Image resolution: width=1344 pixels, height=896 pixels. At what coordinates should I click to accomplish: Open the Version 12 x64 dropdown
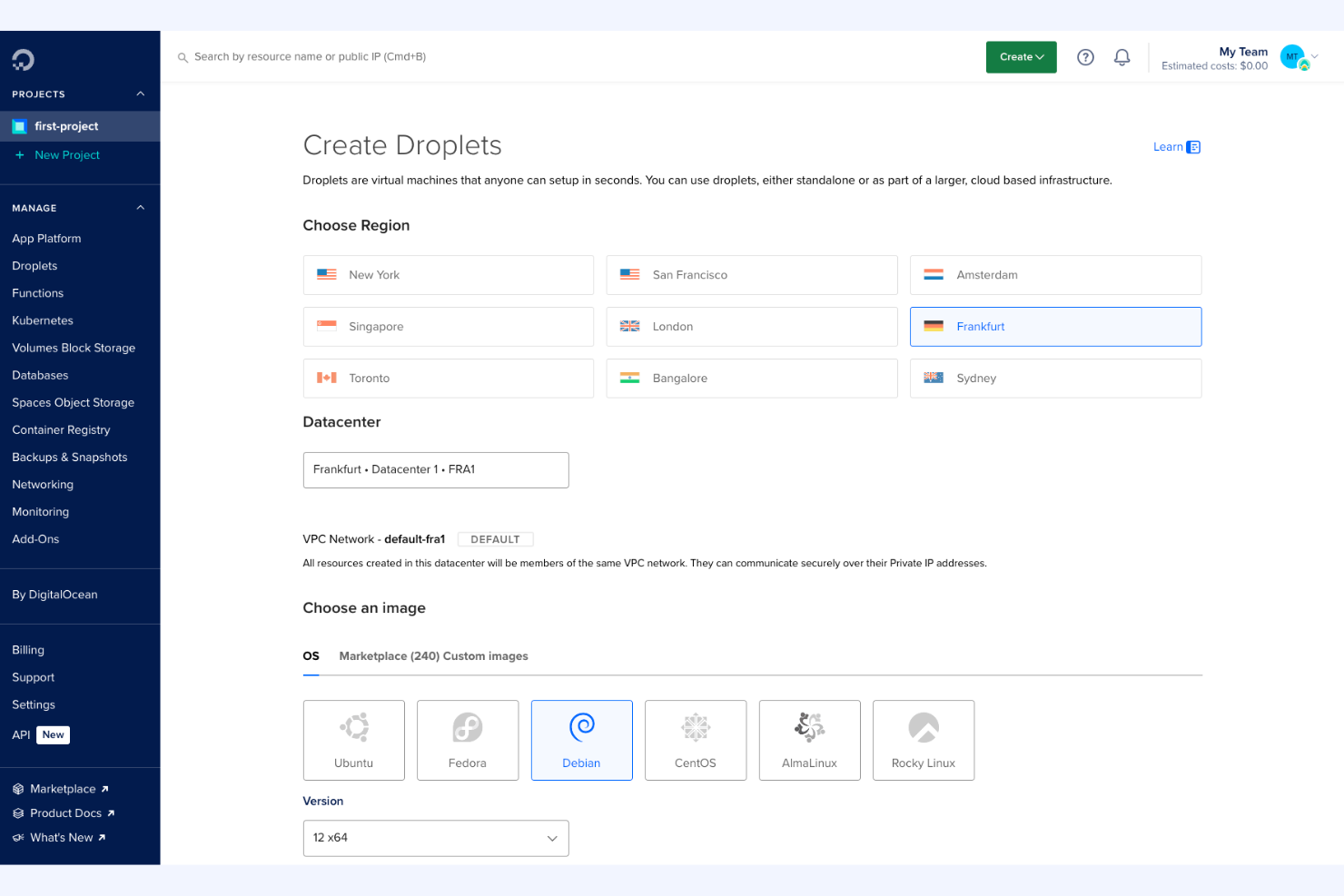pyautogui.click(x=436, y=838)
